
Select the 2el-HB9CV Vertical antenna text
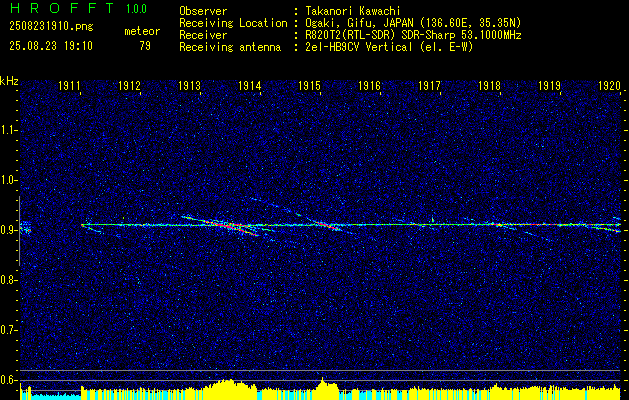pyautogui.click(x=389, y=47)
